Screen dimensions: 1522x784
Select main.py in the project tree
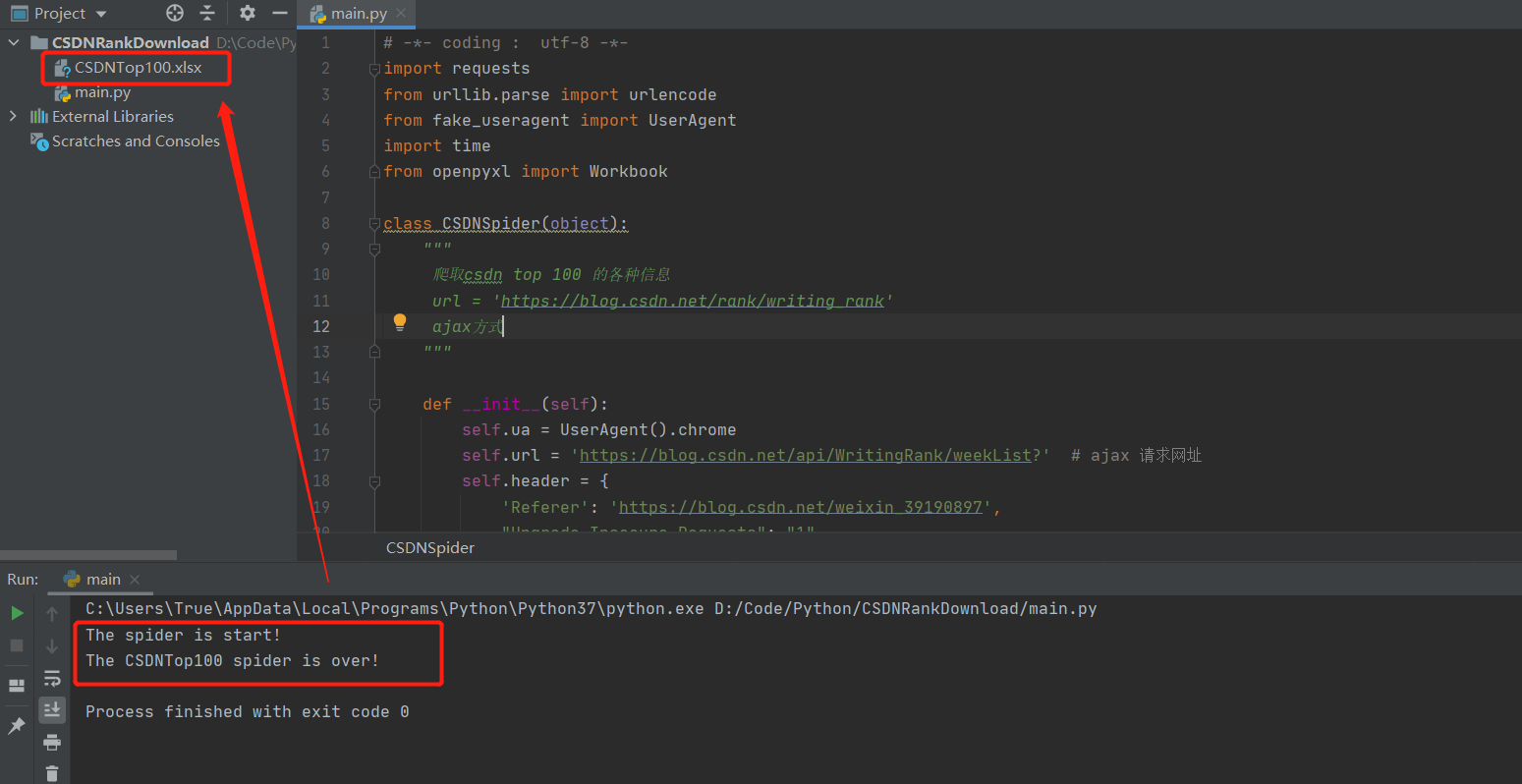pos(102,92)
